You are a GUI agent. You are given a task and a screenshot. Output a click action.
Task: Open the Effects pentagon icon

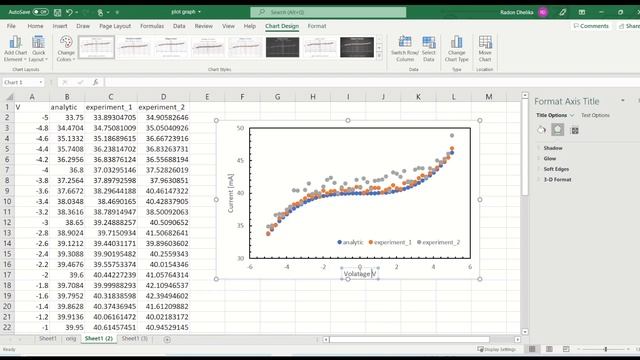[558, 130]
